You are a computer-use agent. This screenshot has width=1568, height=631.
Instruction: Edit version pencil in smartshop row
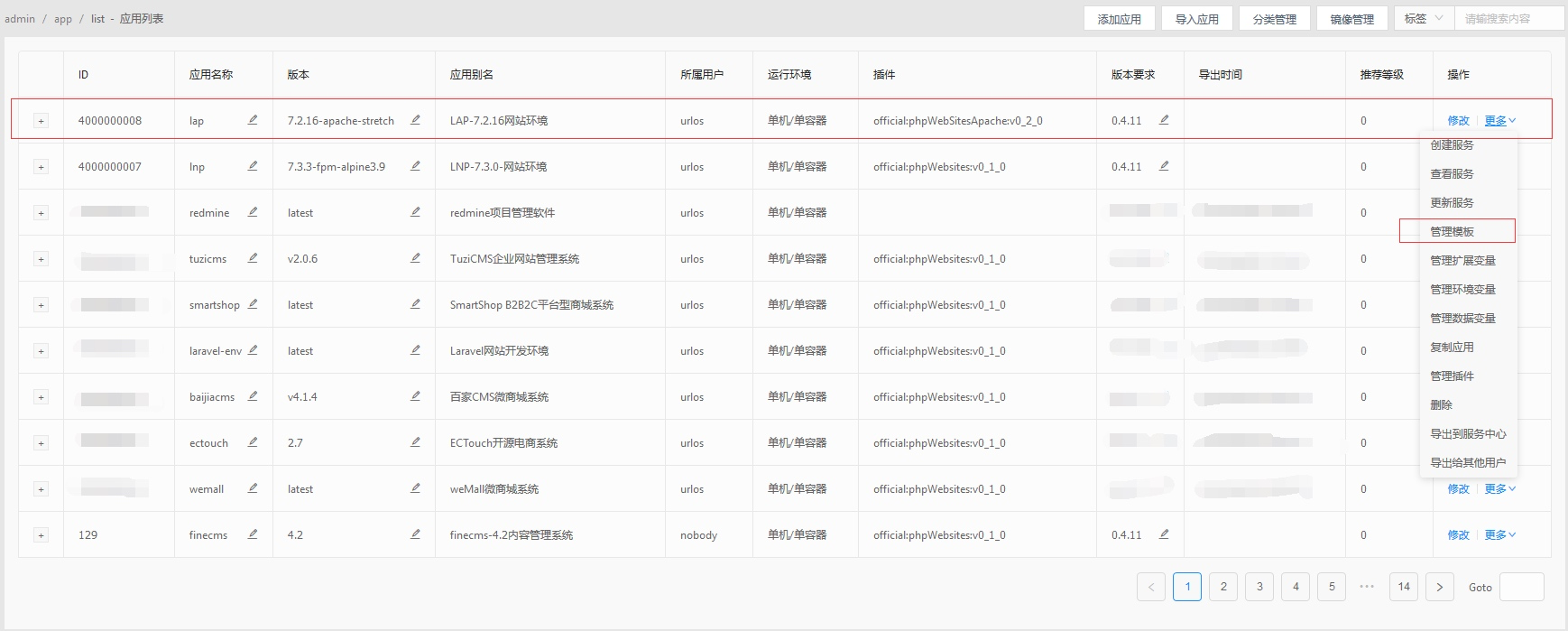coord(415,303)
